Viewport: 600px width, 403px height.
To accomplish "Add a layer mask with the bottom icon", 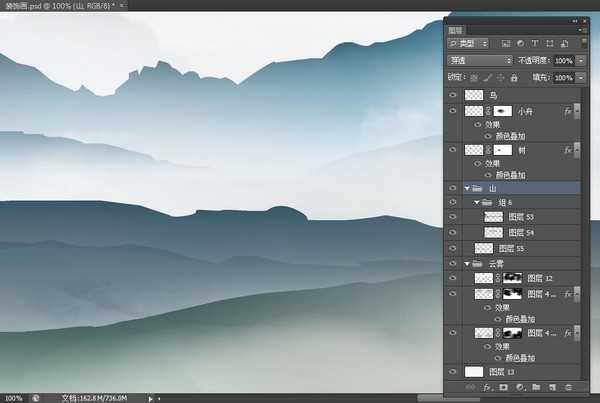I will tap(504, 387).
